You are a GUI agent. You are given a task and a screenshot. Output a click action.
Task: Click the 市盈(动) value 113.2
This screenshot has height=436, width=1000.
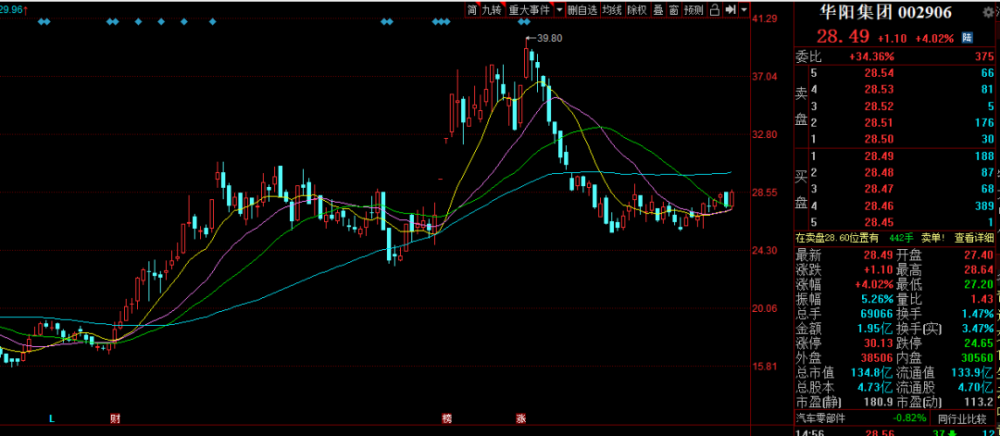click(979, 402)
